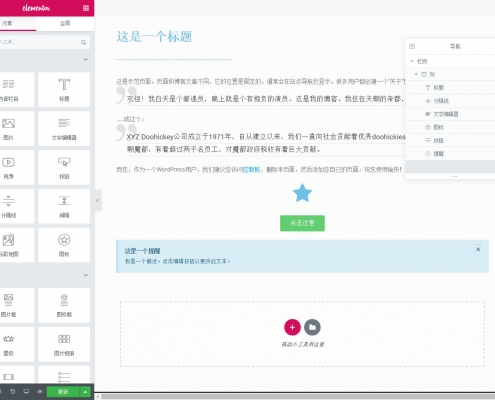Select the icon list widget
The image size is (495, 400).
[64, 375]
